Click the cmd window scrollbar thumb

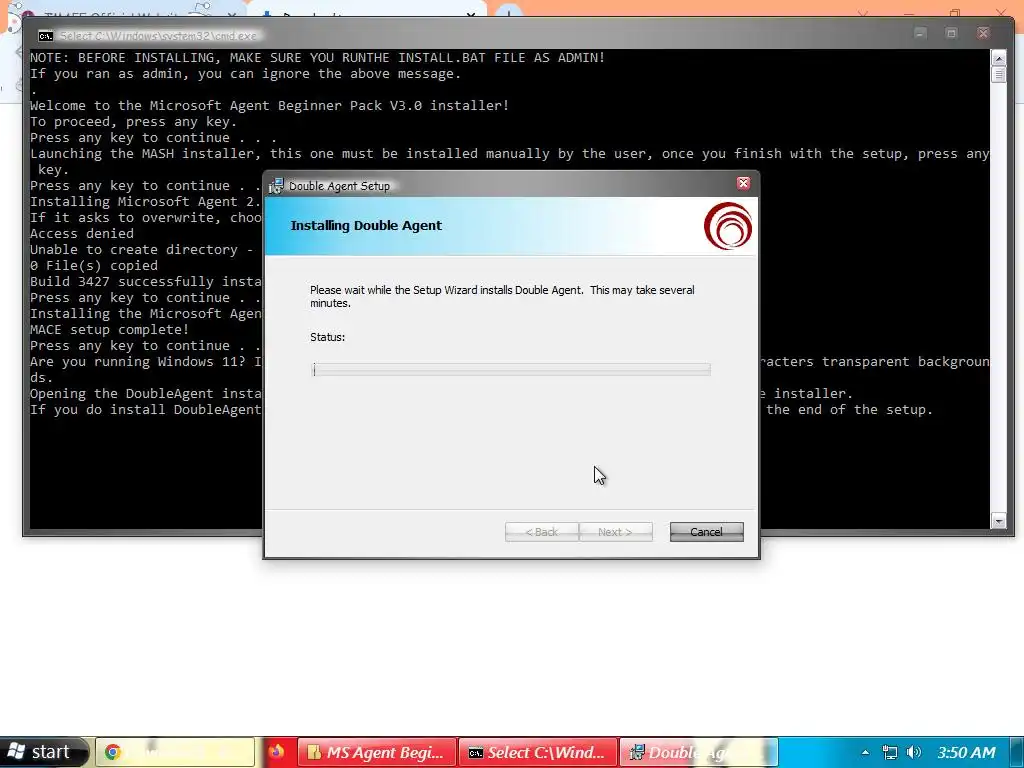[x=999, y=74]
